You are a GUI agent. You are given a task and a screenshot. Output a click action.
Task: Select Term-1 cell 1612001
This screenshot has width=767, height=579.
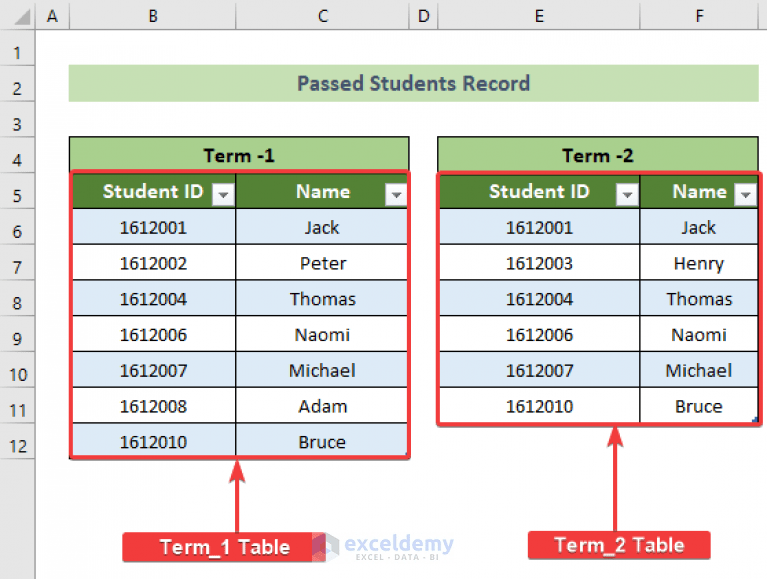(x=154, y=227)
